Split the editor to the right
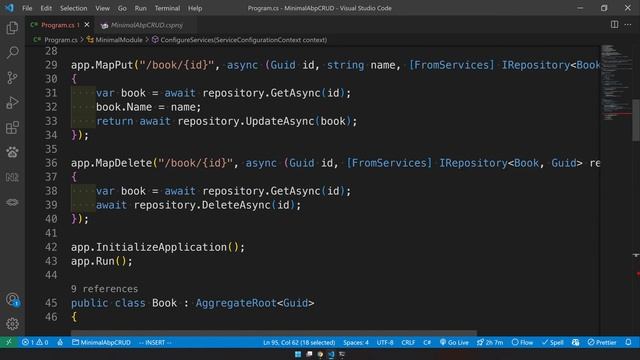 (614, 24)
